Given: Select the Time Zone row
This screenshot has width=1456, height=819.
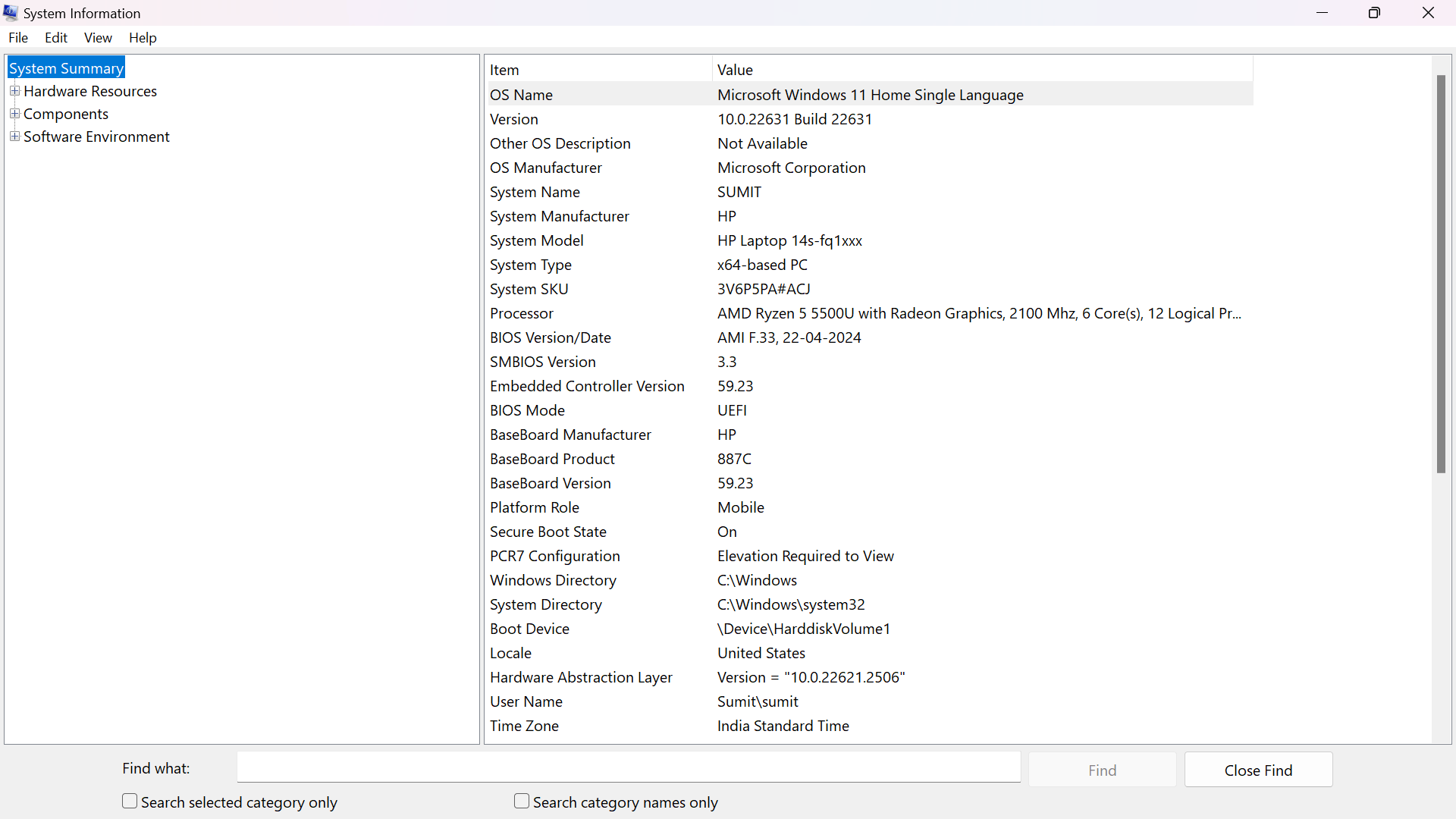Looking at the screenshot, I should [x=869, y=726].
